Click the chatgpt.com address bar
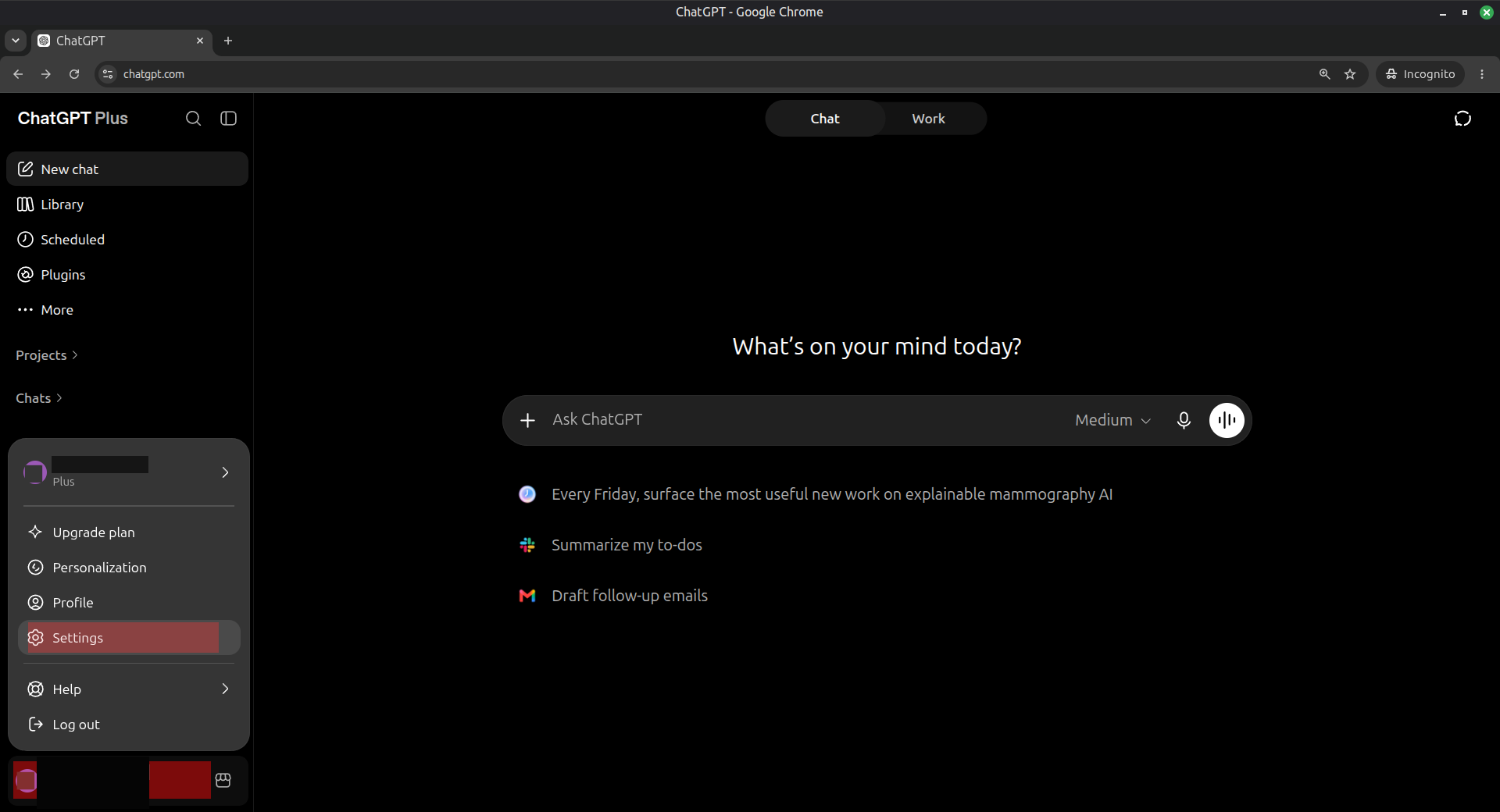 [x=703, y=74]
